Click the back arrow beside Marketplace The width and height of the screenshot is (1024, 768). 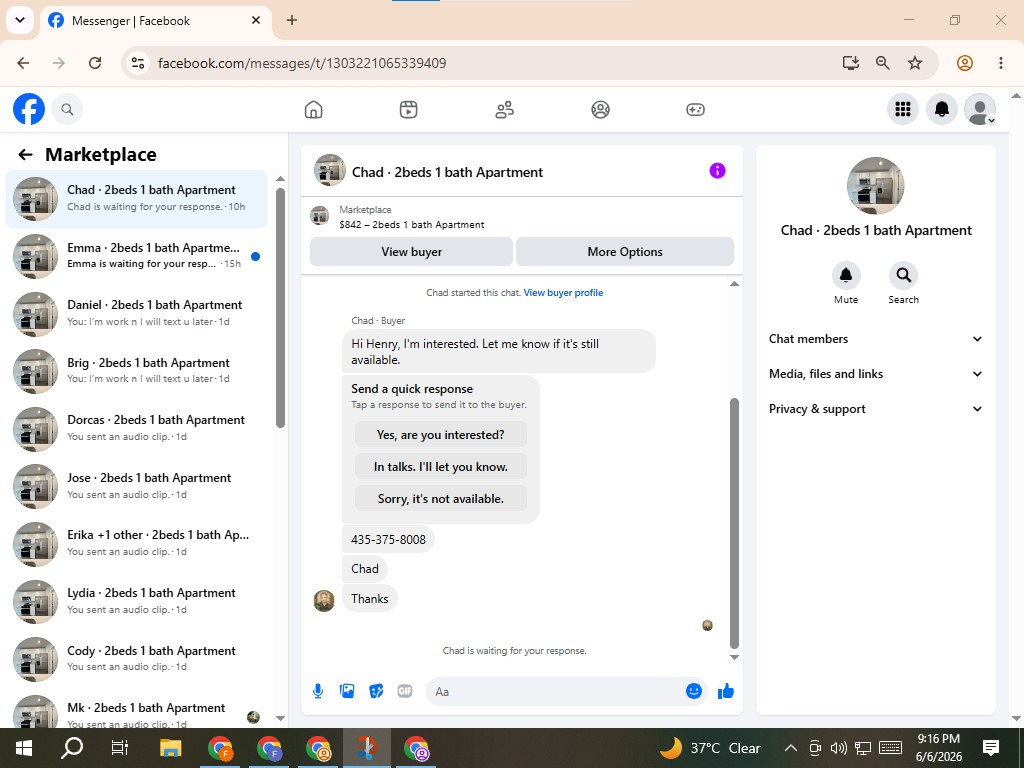25,155
